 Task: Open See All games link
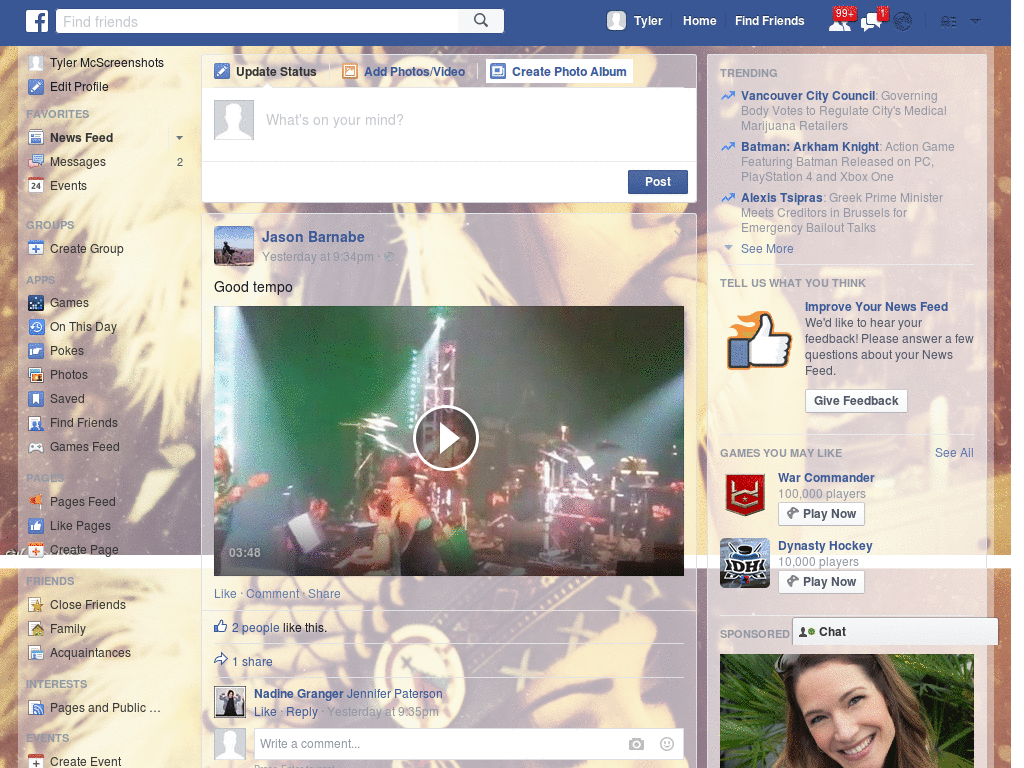click(954, 453)
